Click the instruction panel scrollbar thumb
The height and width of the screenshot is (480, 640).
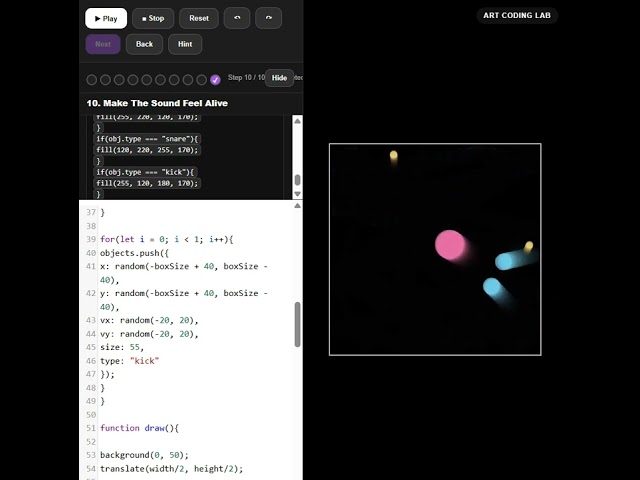pos(298,180)
